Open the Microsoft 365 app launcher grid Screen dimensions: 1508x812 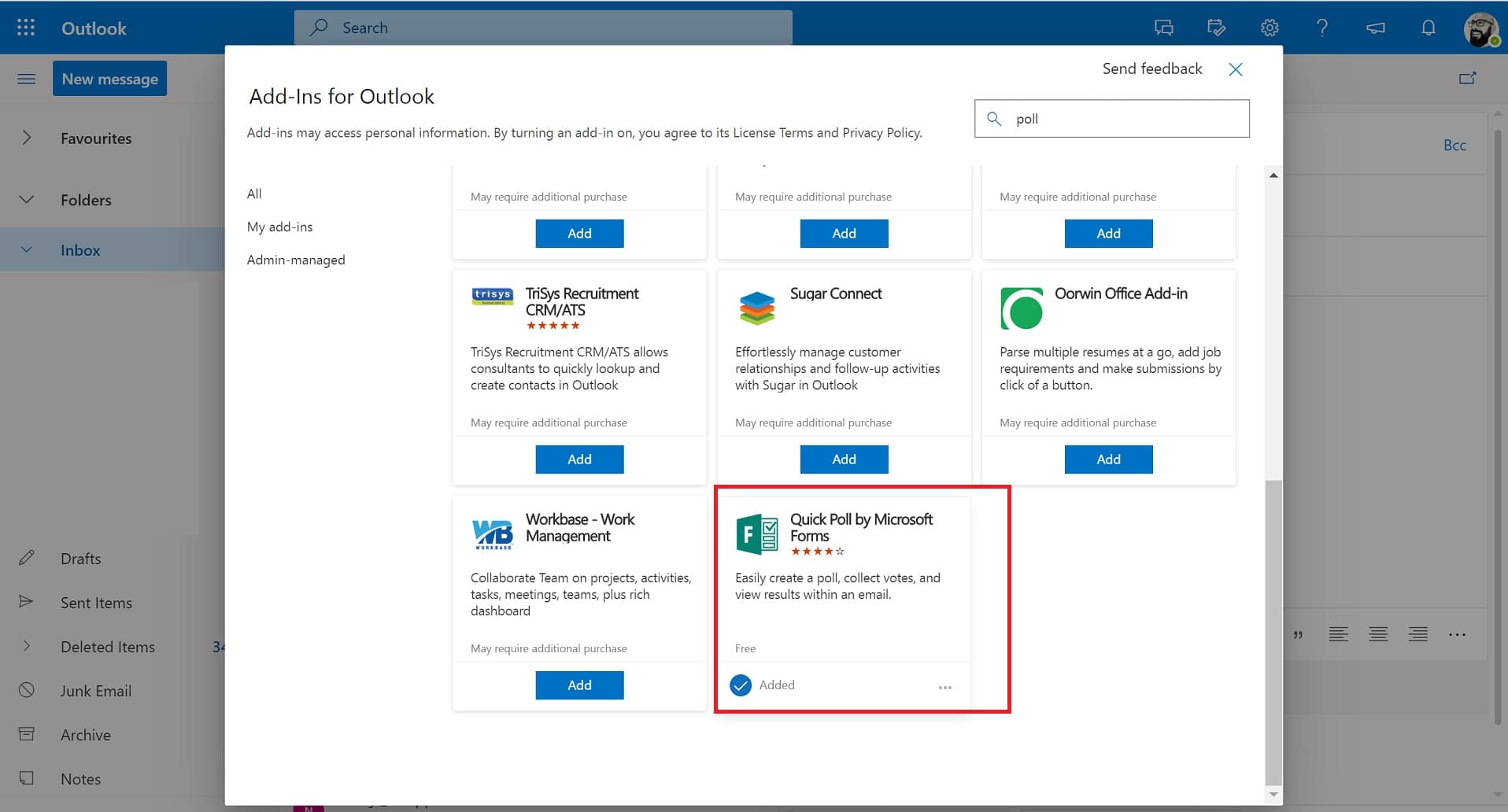pyautogui.click(x=25, y=28)
